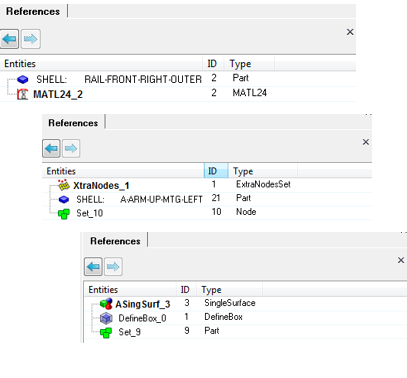
Task: Select the SHELL: A-ARM-UP-MTG-LEFT row
Action: point(207,199)
